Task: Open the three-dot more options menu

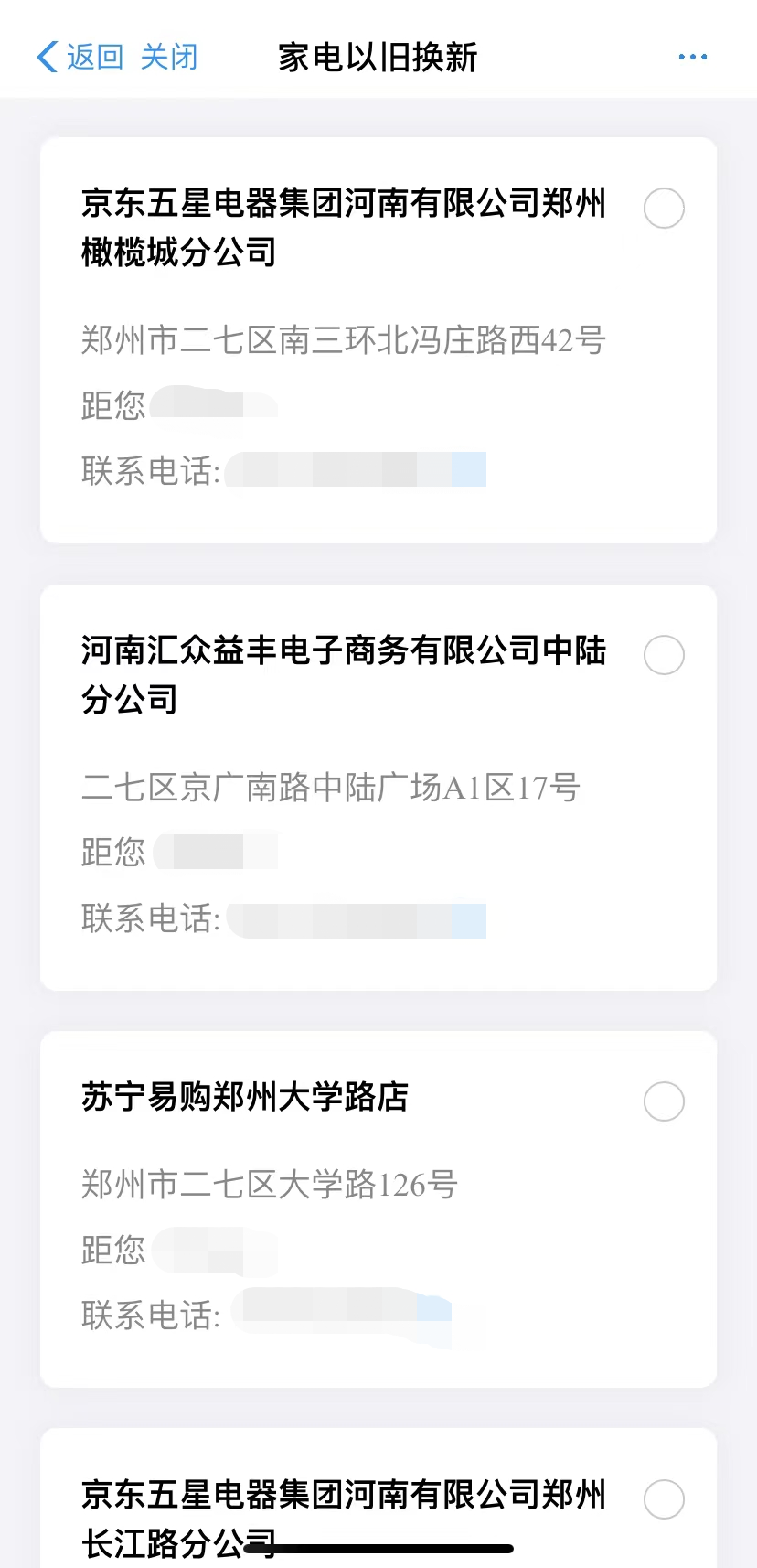Action: tap(692, 57)
